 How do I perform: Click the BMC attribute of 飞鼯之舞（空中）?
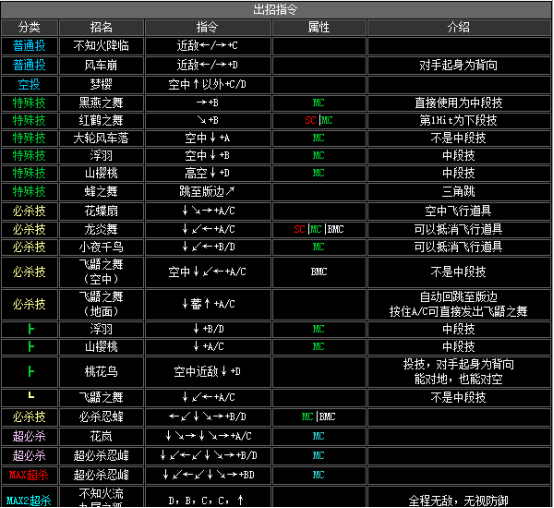[319, 272]
